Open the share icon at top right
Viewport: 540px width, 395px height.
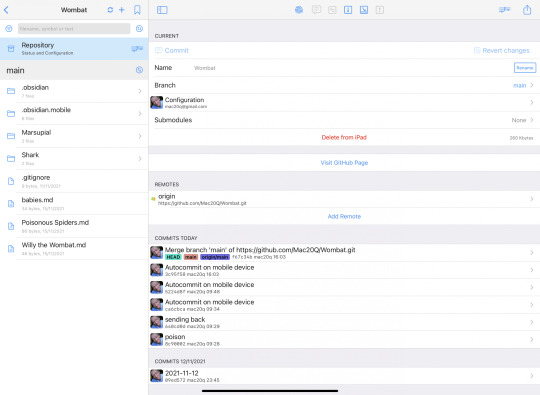coord(527,10)
